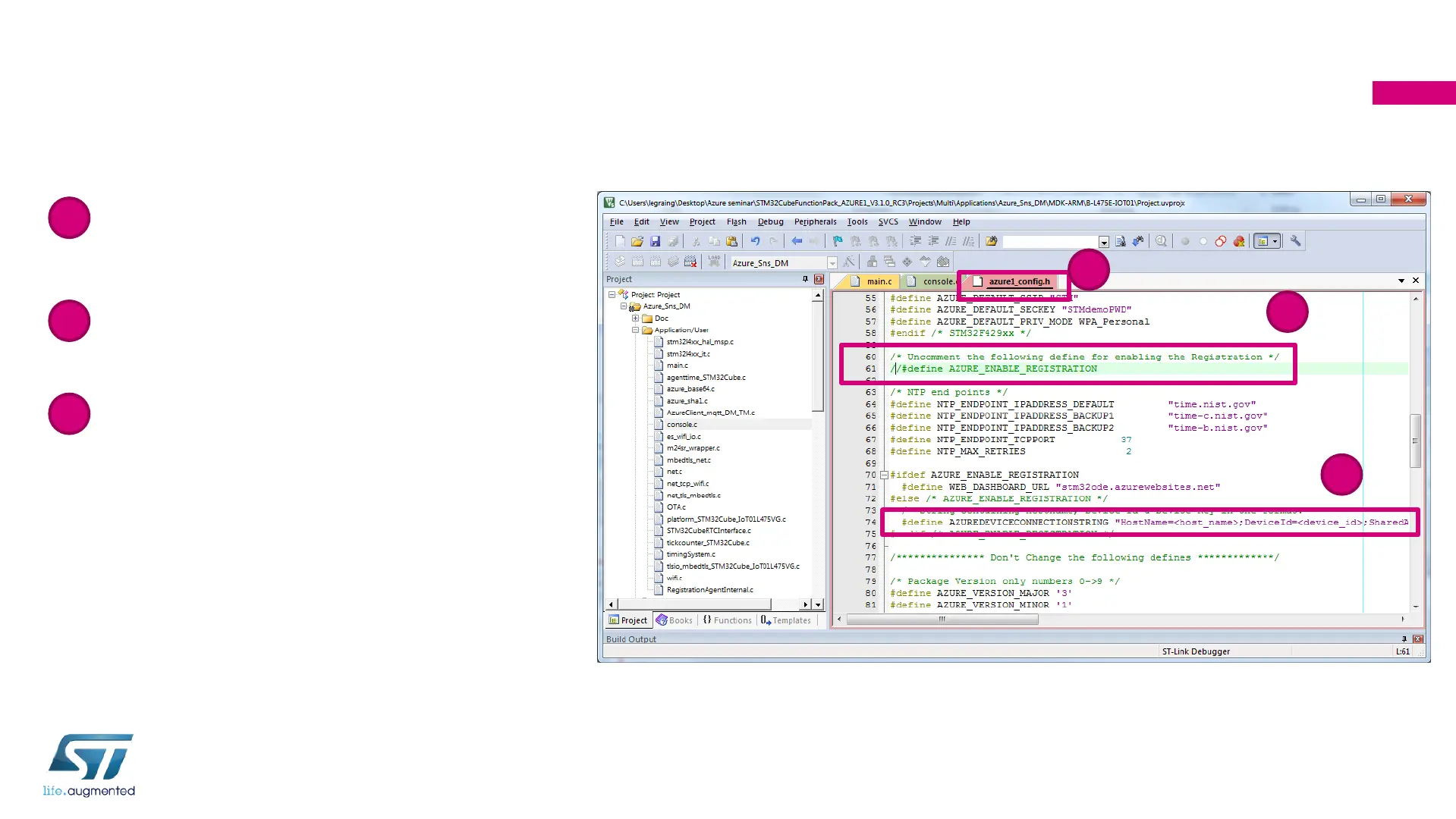The width and height of the screenshot is (1456, 819).
Task: Click the Paste clipboard icon
Action: pos(731,241)
